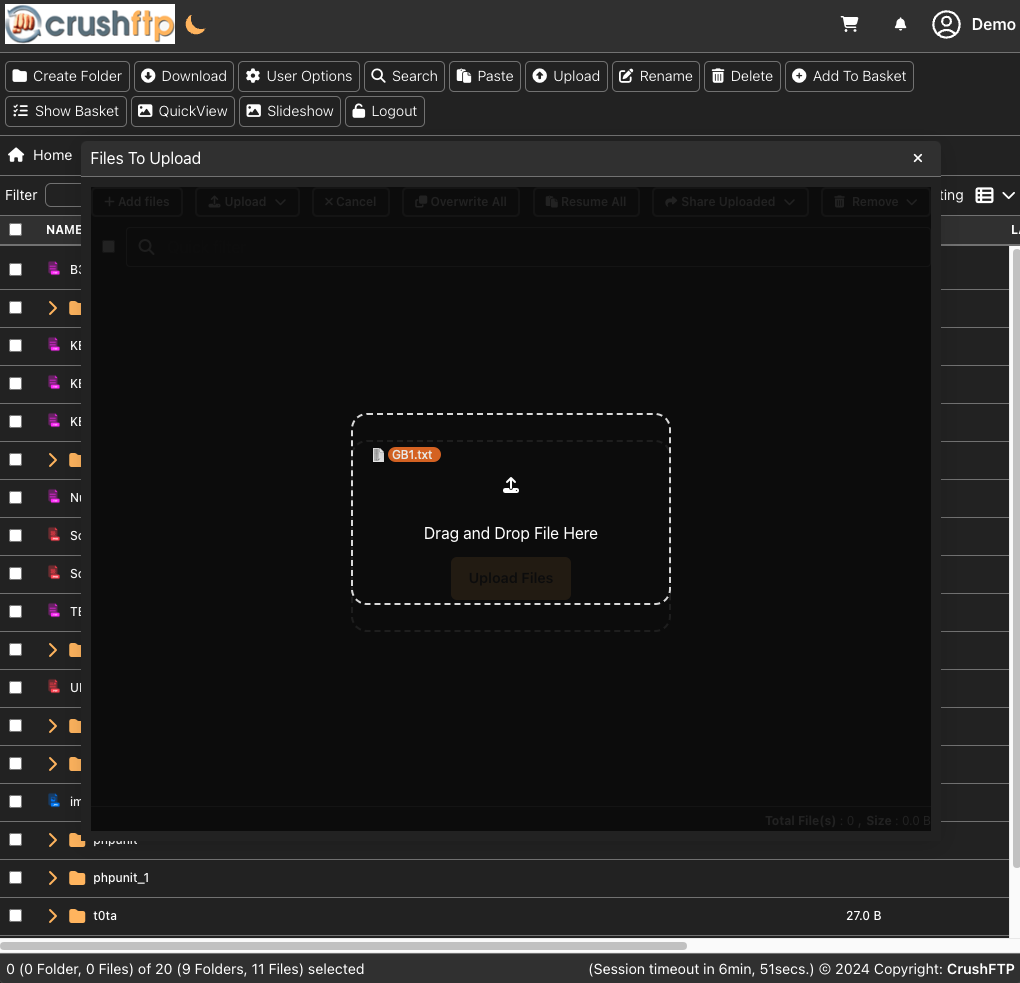Click the session timeout status text

coord(701,969)
